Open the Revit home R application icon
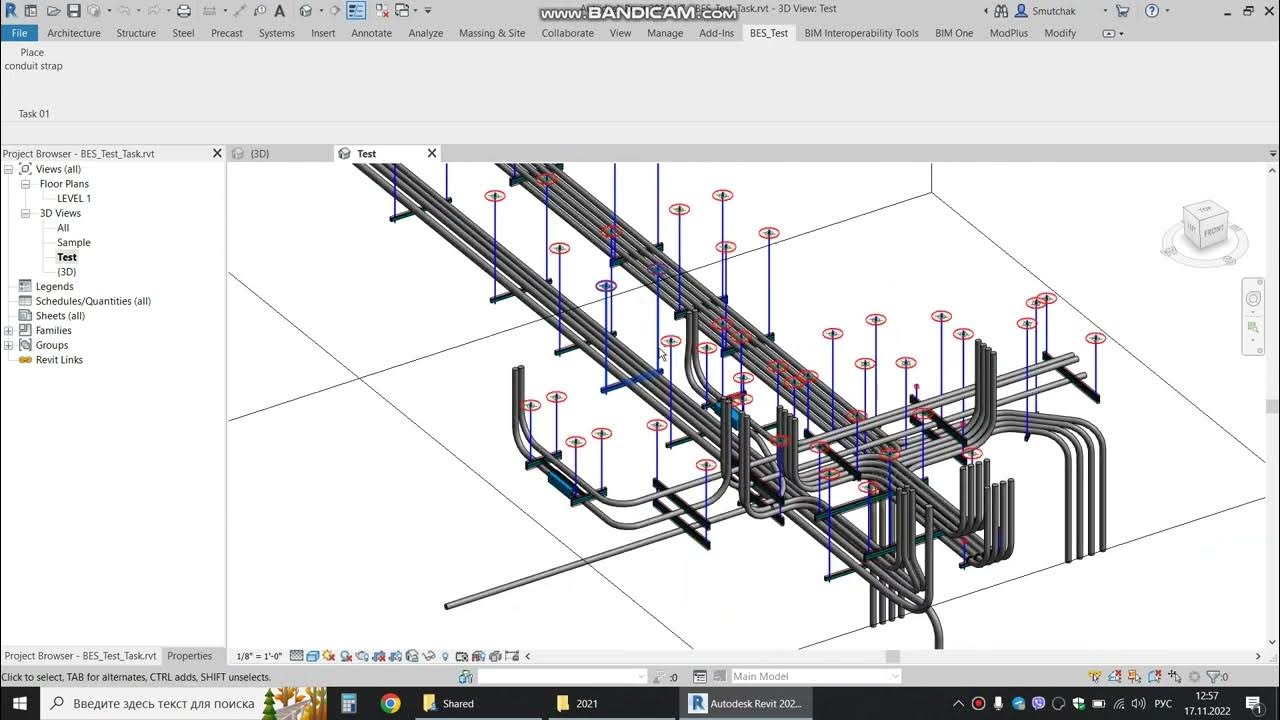 tap(11, 11)
